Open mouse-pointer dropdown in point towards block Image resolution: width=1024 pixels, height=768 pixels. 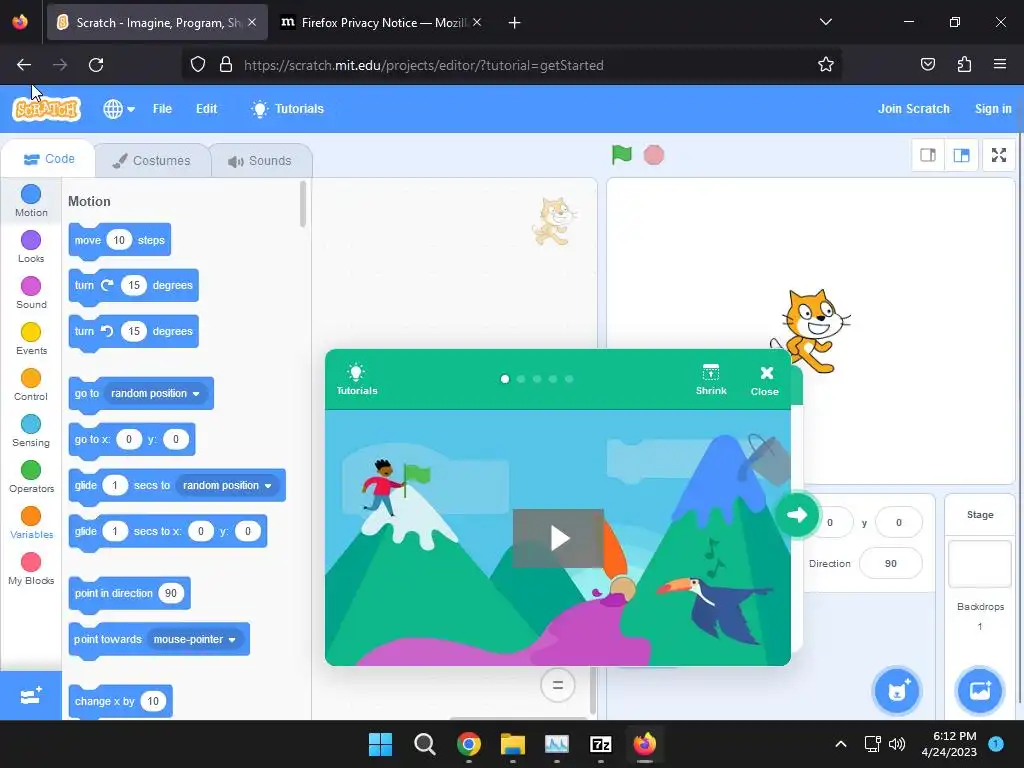pyautogui.click(x=195, y=639)
